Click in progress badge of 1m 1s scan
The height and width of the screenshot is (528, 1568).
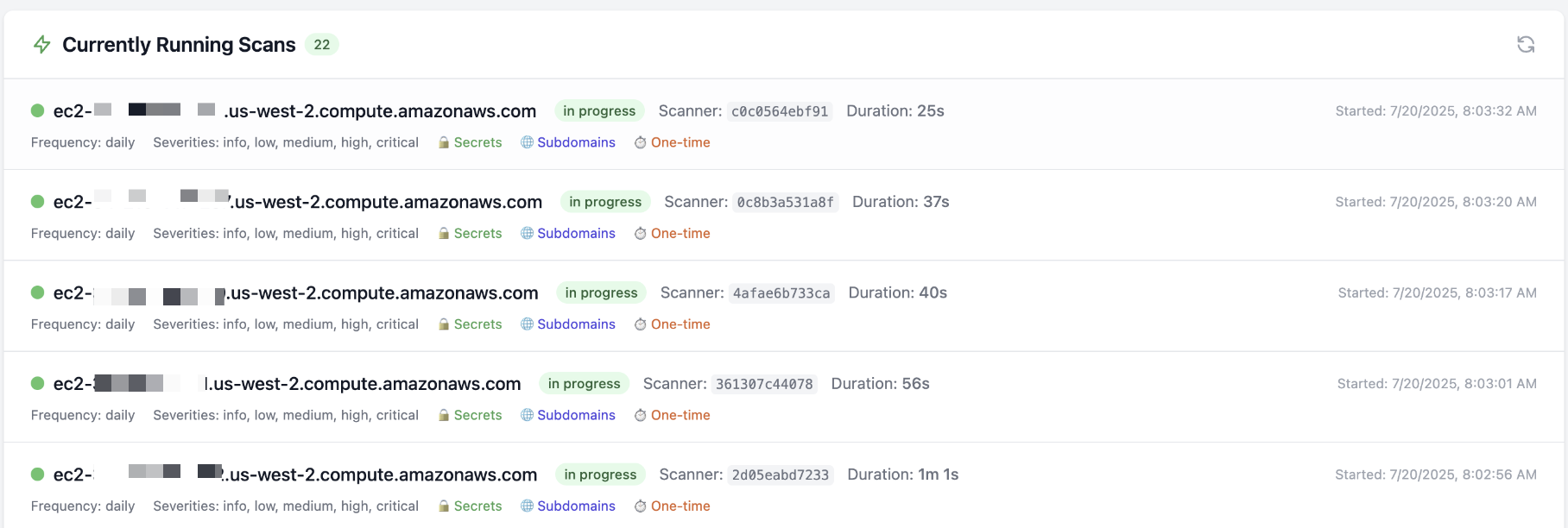600,475
